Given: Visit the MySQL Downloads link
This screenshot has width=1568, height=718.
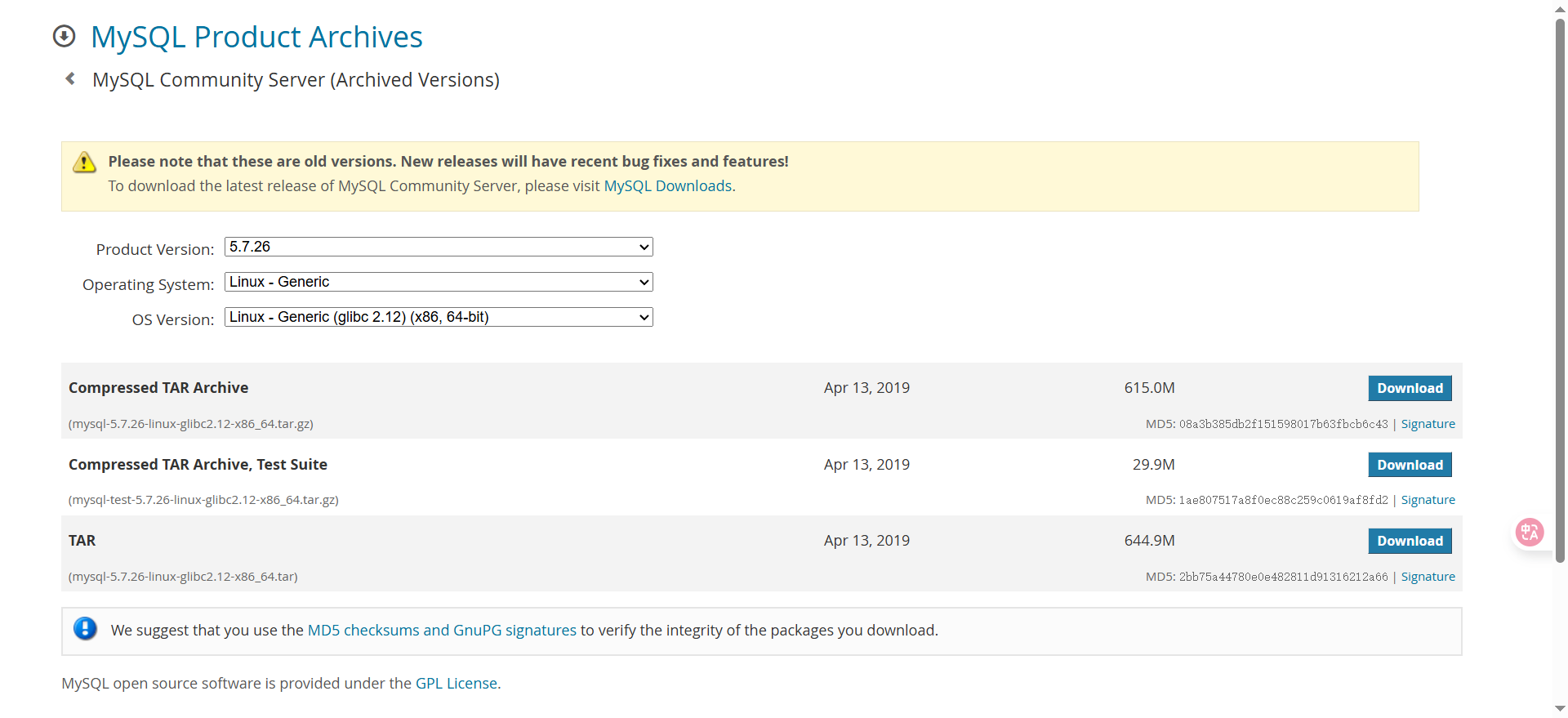Looking at the screenshot, I should [667, 186].
